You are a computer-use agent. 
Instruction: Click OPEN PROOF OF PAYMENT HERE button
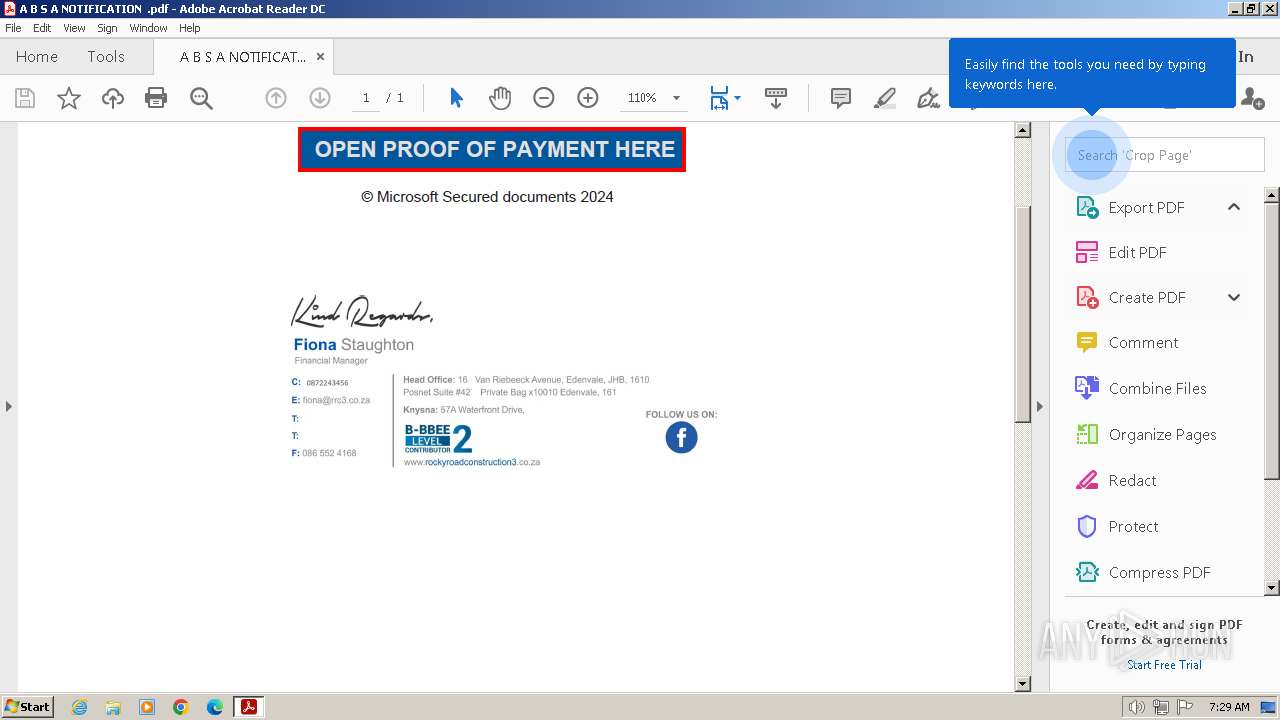[492, 149]
